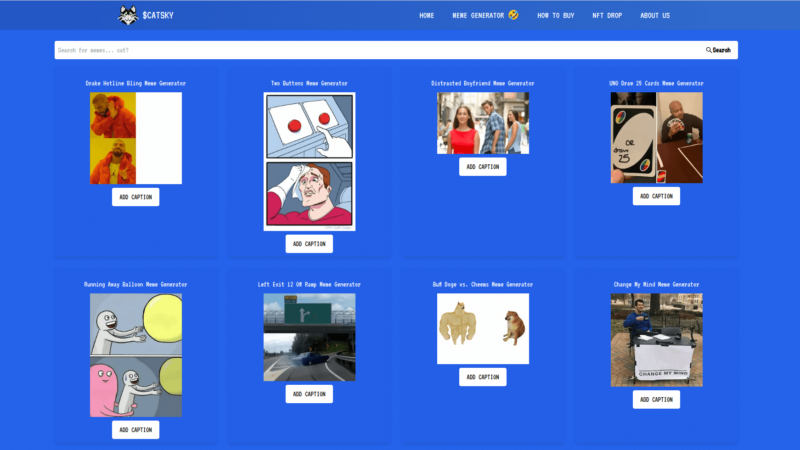This screenshot has height=450, width=800.
Task: Click the $CATSKY brand name text
Action: (159, 16)
